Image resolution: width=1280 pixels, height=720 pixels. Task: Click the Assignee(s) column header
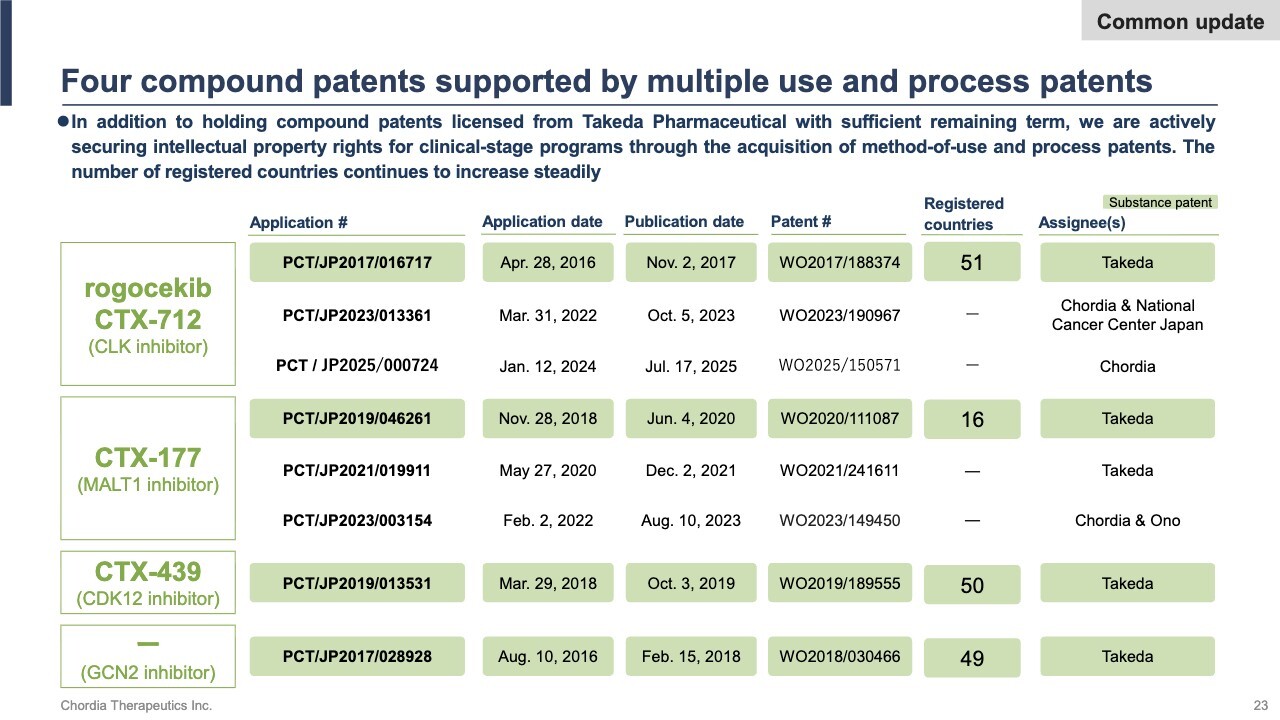[x=1082, y=222]
